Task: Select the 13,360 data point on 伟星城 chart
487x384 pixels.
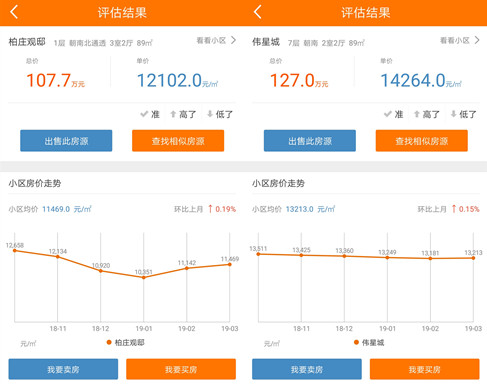Action: pyautogui.click(x=344, y=256)
